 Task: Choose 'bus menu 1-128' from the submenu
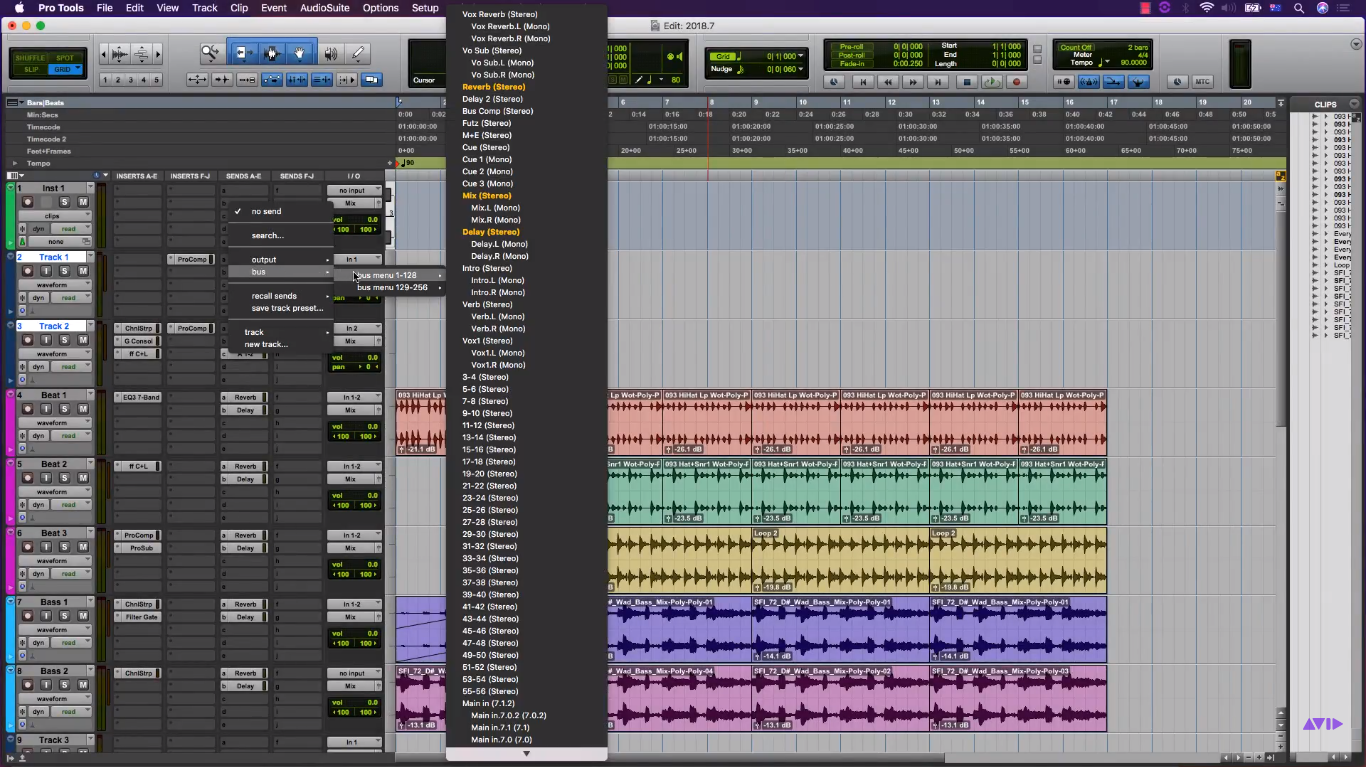[395, 273]
